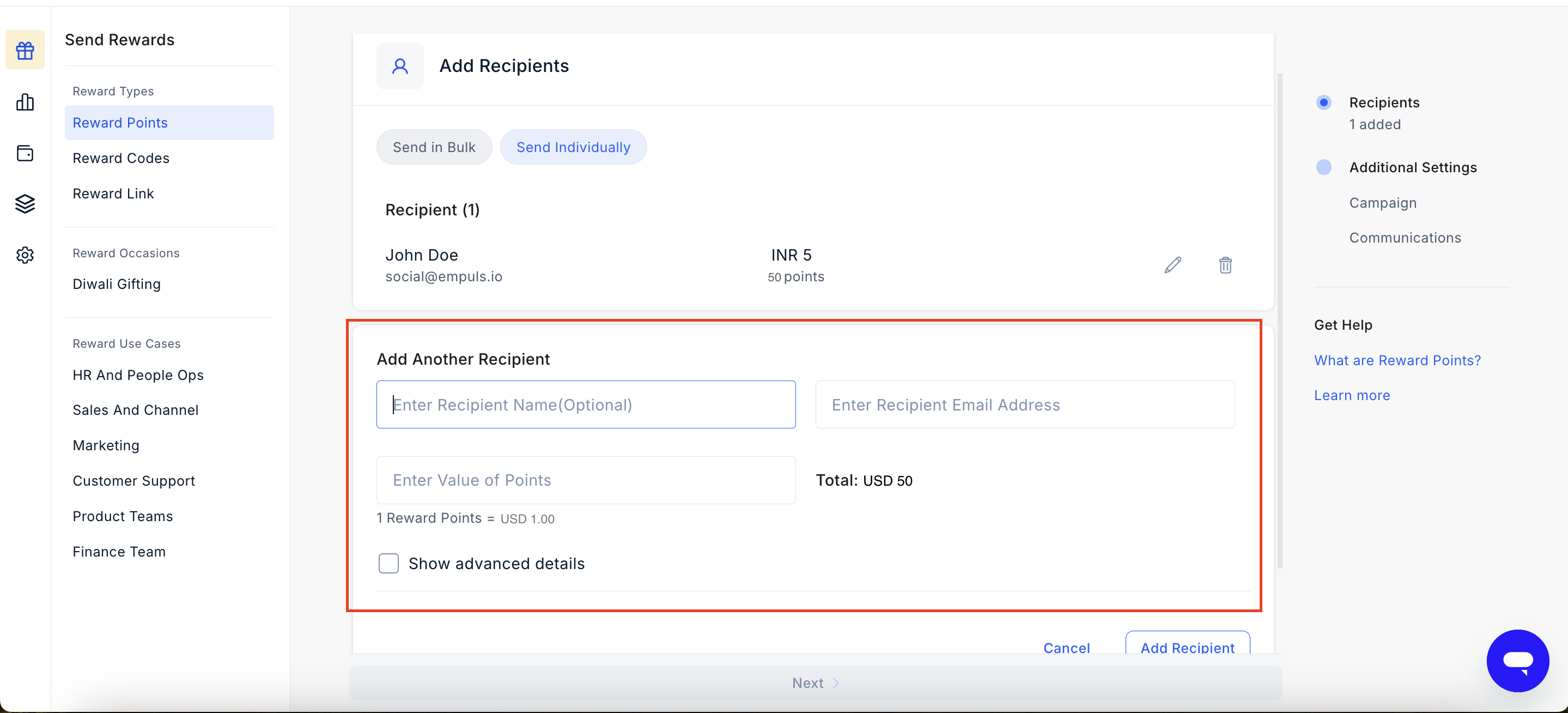Focus the Recipient Name input field

(586, 405)
